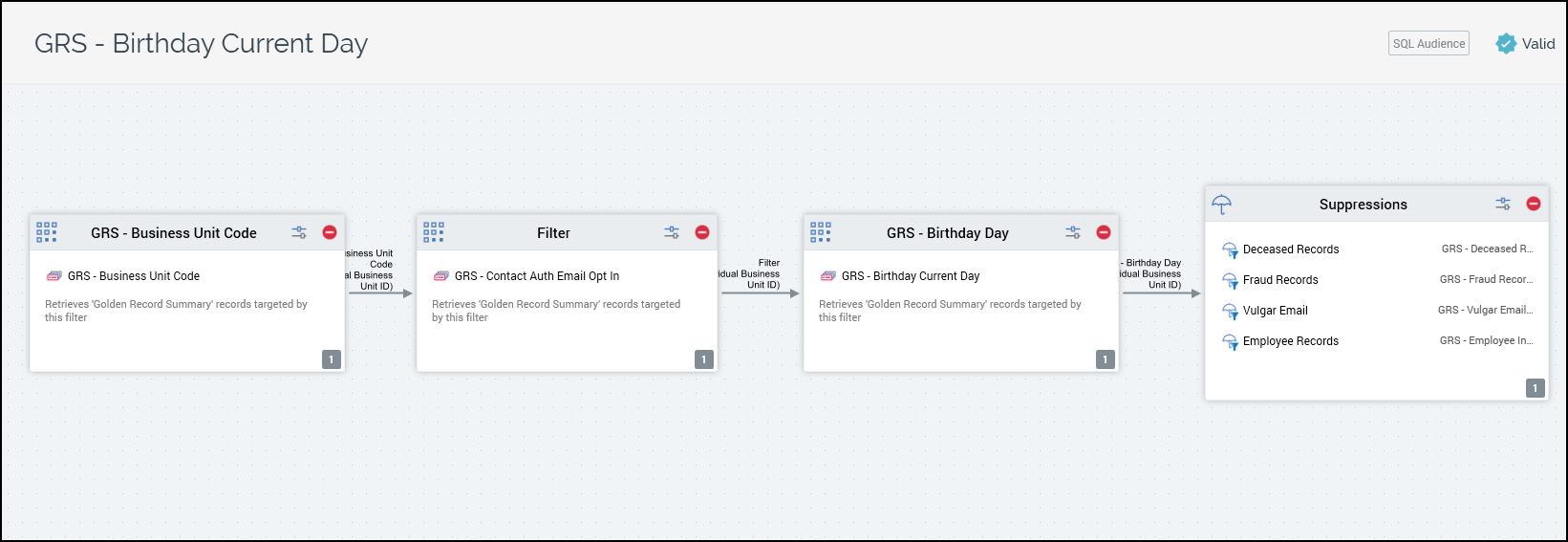Remove the Suppressions node
The width and height of the screenshot is (1568, 542).
tap(1534, 204)
